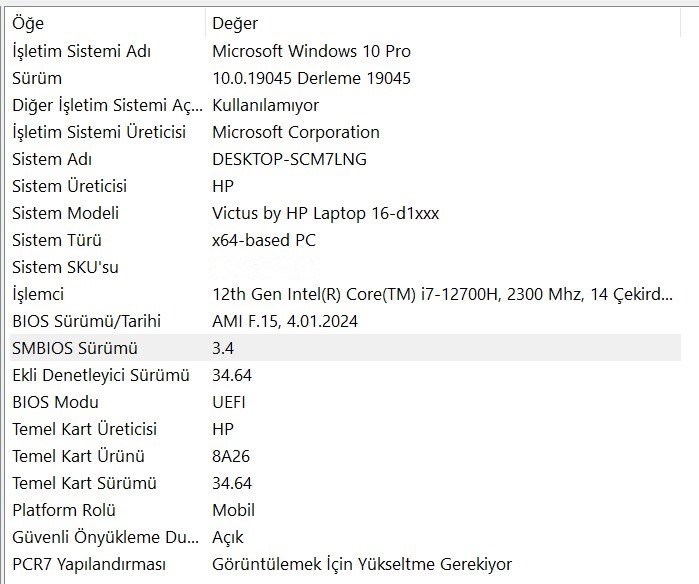Click the Victus by HP Laptop value
Screen dimensions: 699x584
point(325,213)
